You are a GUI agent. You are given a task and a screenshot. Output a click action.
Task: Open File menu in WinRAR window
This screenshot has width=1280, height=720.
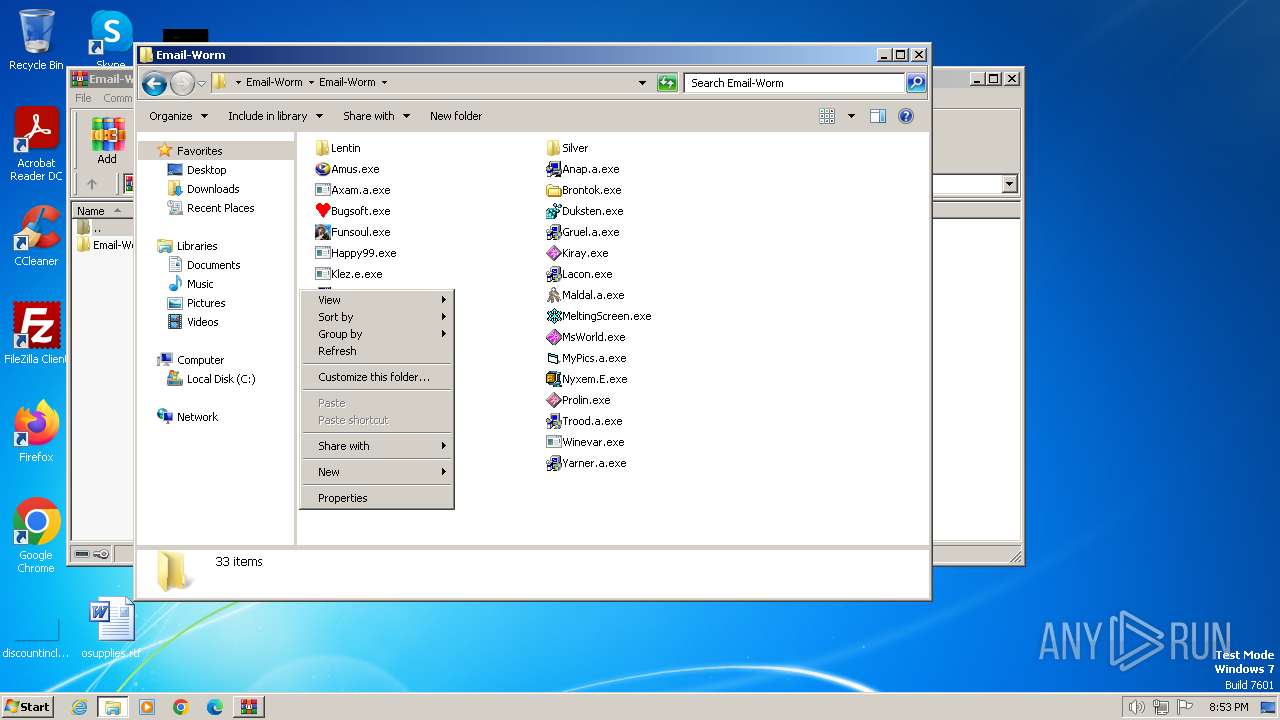83,98
